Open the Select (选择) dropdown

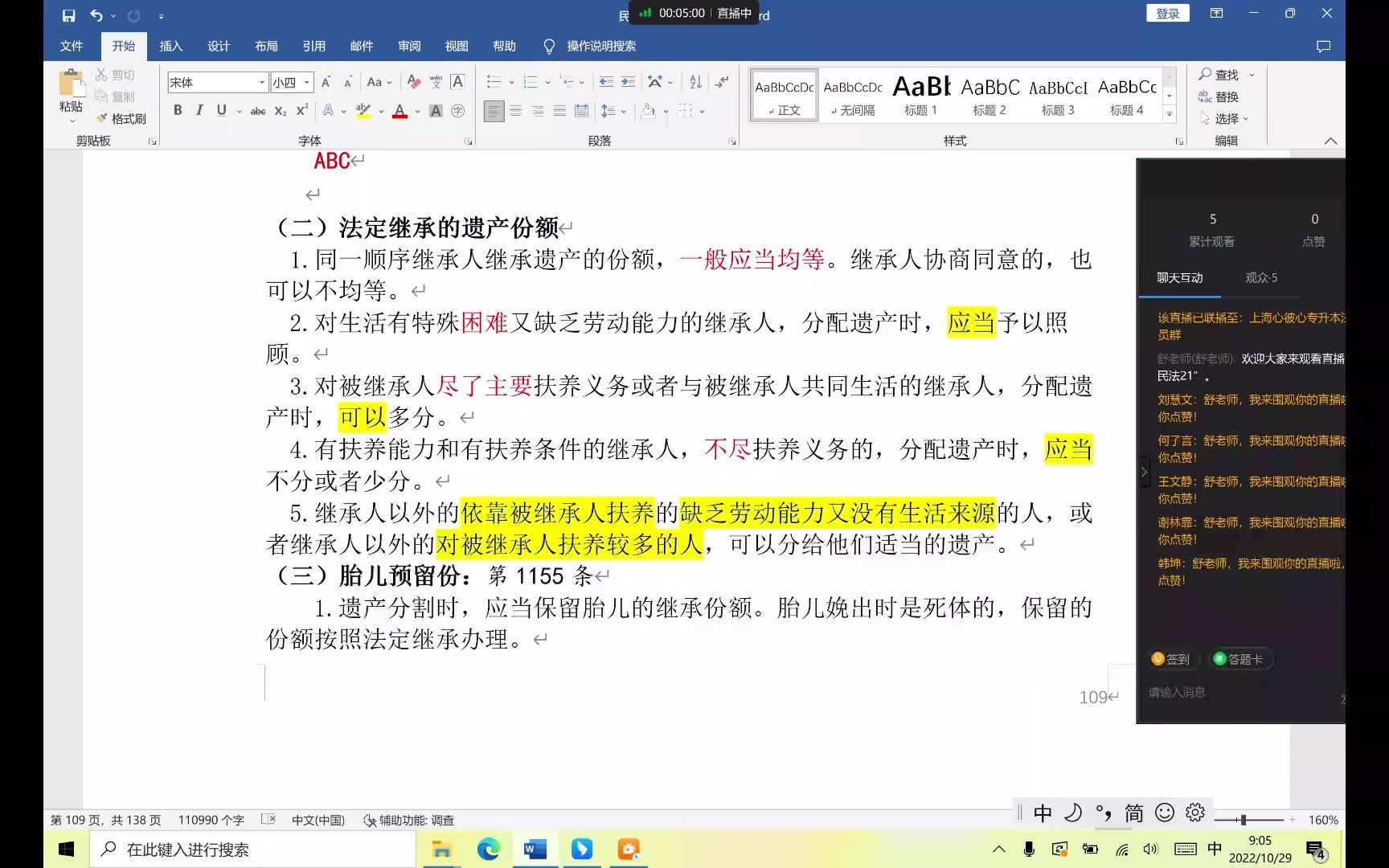point(1225,118)
